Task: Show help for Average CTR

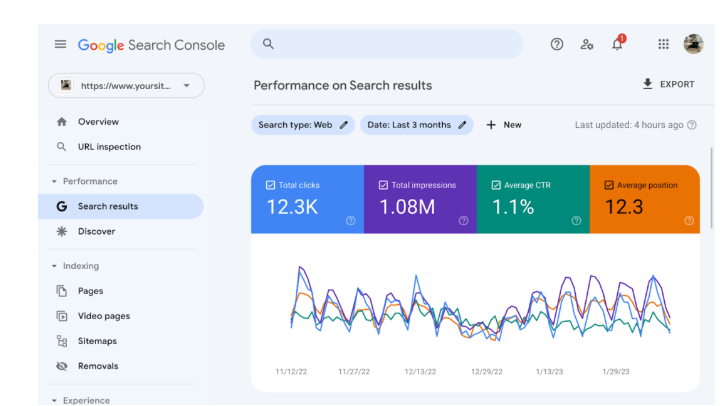Action: point(576,221)
